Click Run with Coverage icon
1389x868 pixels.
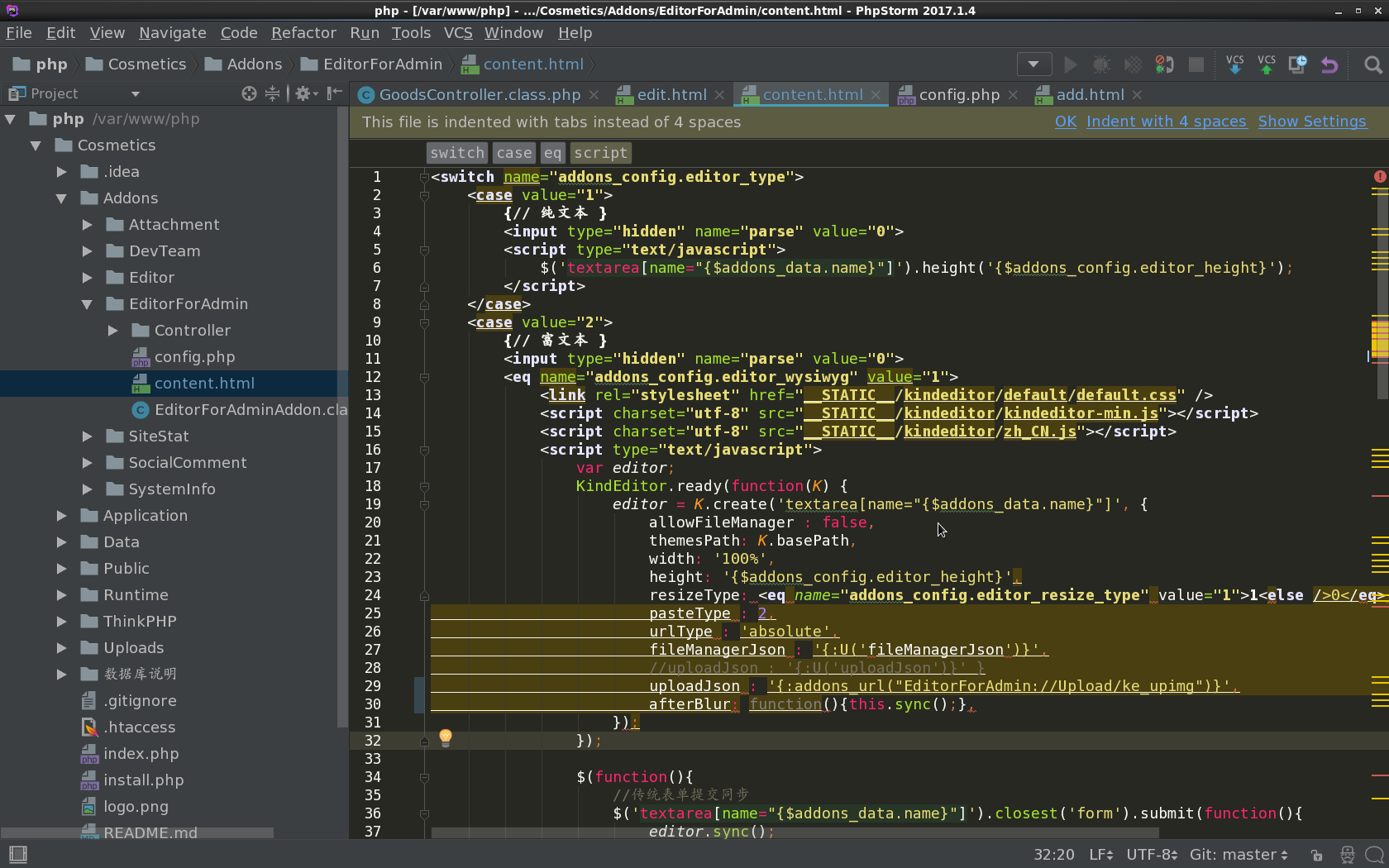pyautogui.click(x=1133, y=64)
